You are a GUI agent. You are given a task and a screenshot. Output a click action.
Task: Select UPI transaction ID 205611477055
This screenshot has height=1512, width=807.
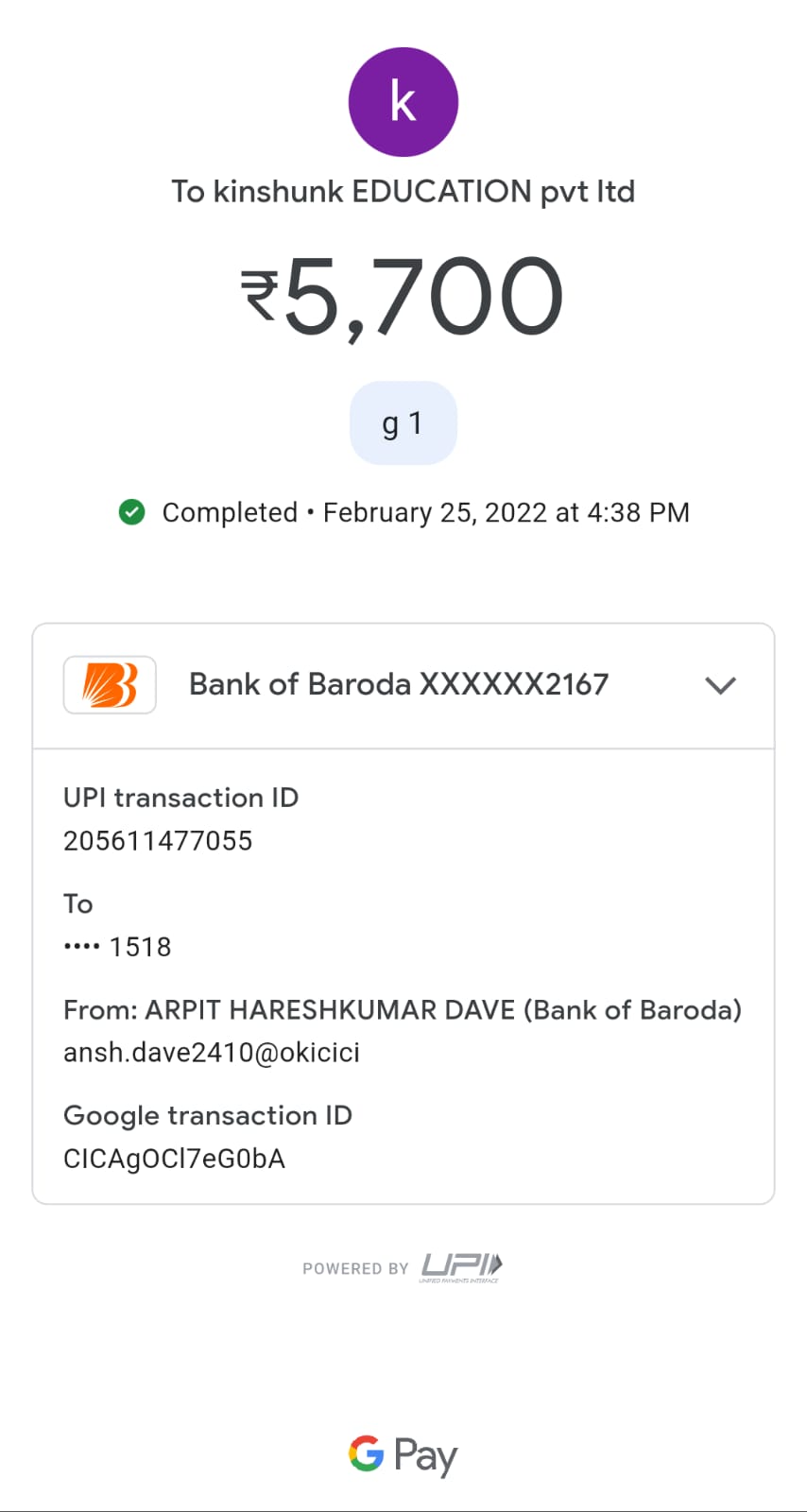click(x=158, y=841)
